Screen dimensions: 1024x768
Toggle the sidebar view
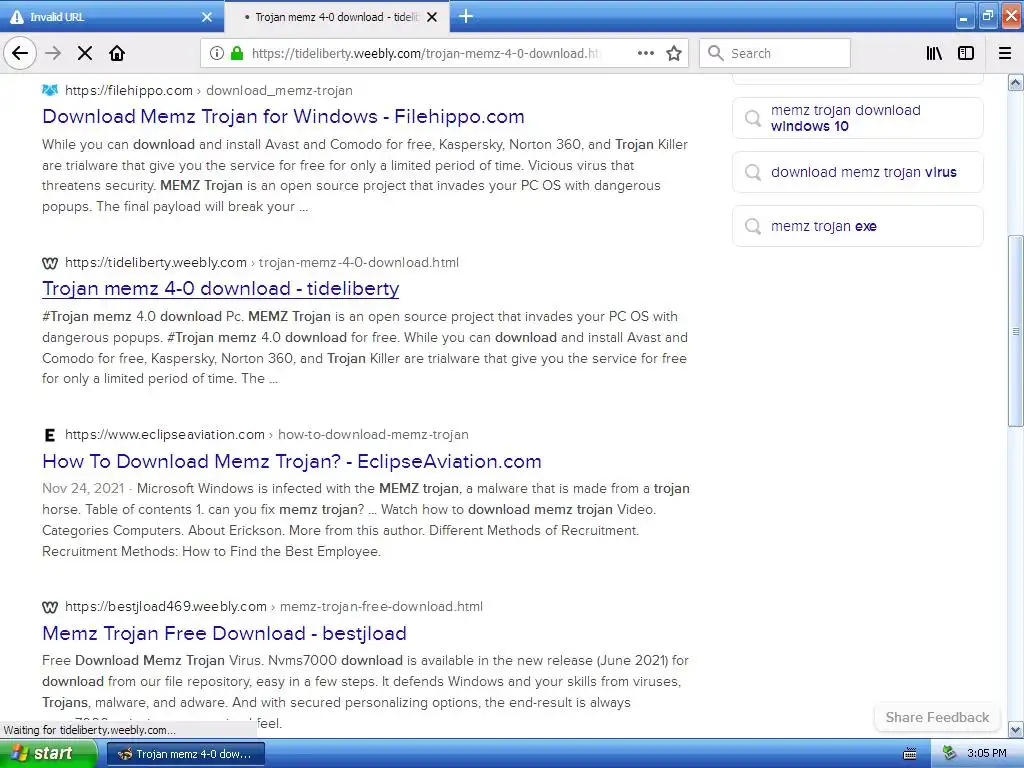(x=966, y=53)
